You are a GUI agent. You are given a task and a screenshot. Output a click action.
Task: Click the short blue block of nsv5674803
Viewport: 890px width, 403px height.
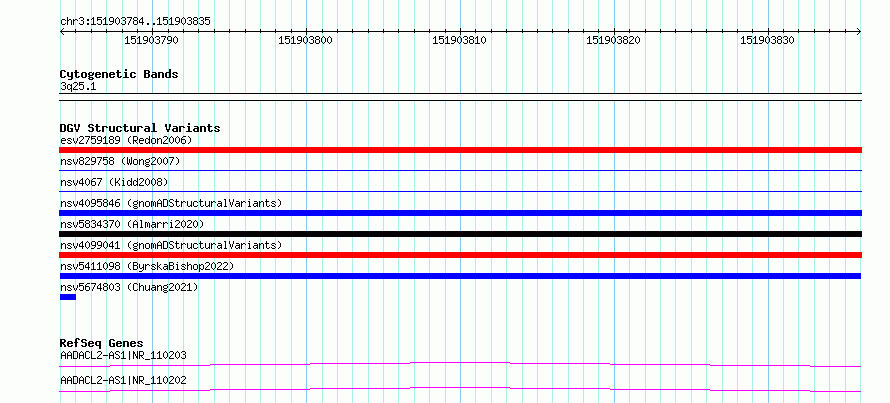(x=68, y=297)
